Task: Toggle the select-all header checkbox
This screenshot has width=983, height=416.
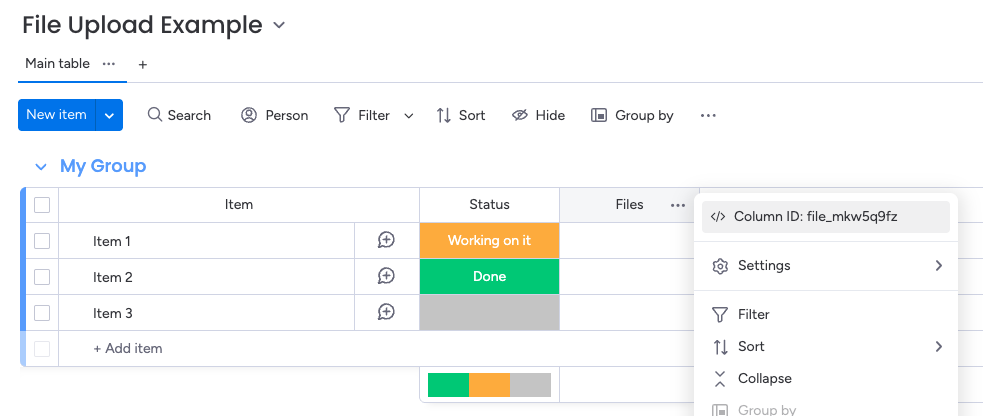Action: (x=42, y=205)
